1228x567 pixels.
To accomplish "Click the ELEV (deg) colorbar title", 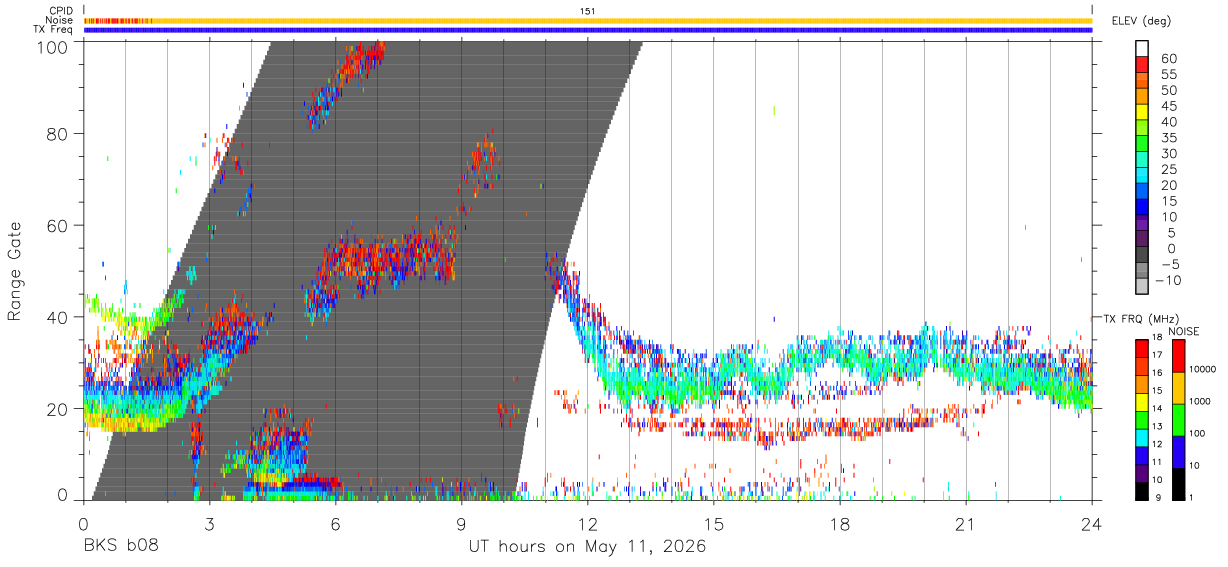I will (x=1141, y=21).
